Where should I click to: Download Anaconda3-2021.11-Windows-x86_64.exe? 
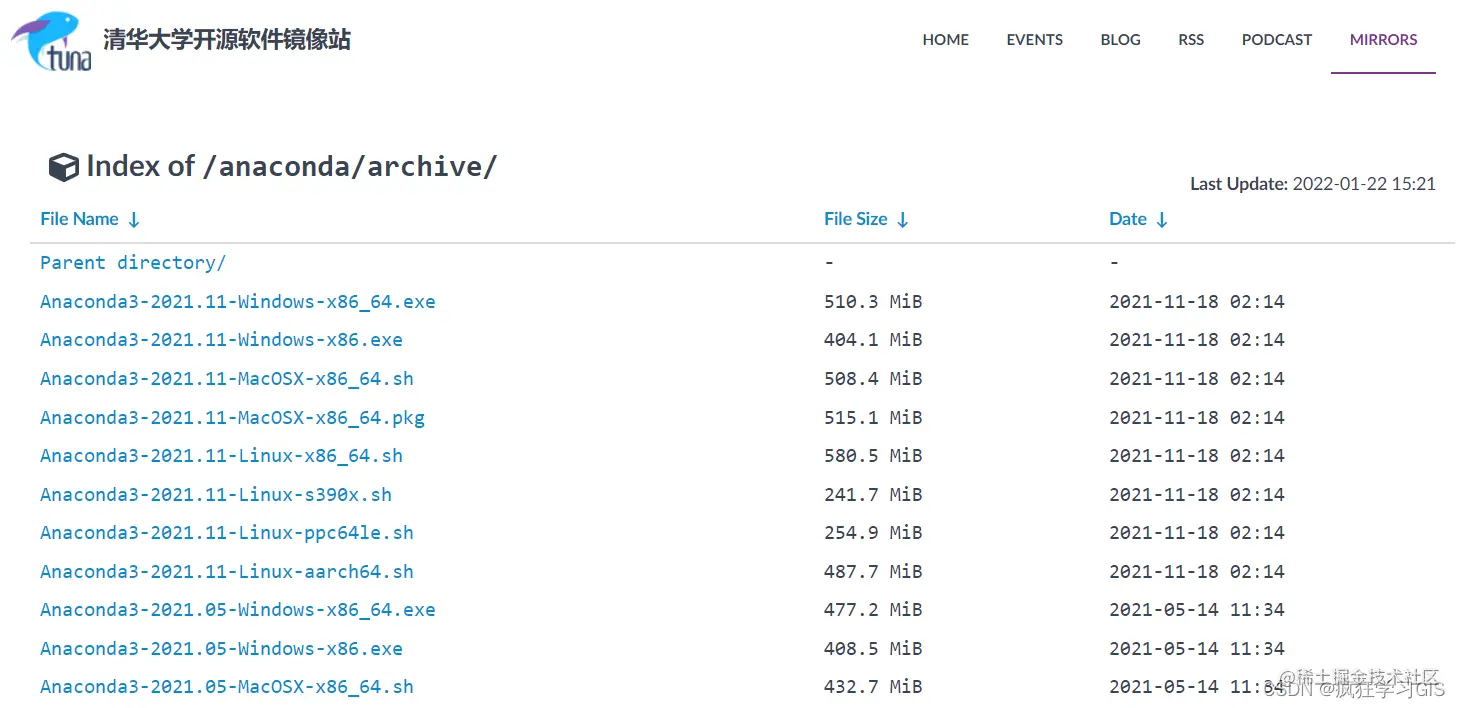[238, 302]
